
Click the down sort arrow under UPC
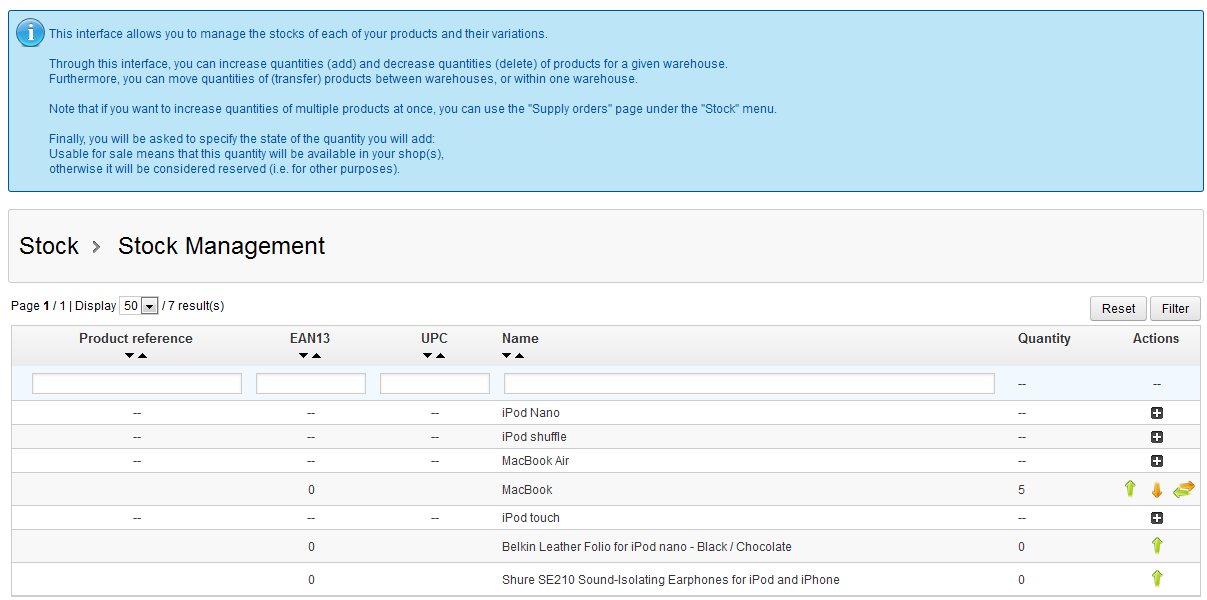coord(428,356)
